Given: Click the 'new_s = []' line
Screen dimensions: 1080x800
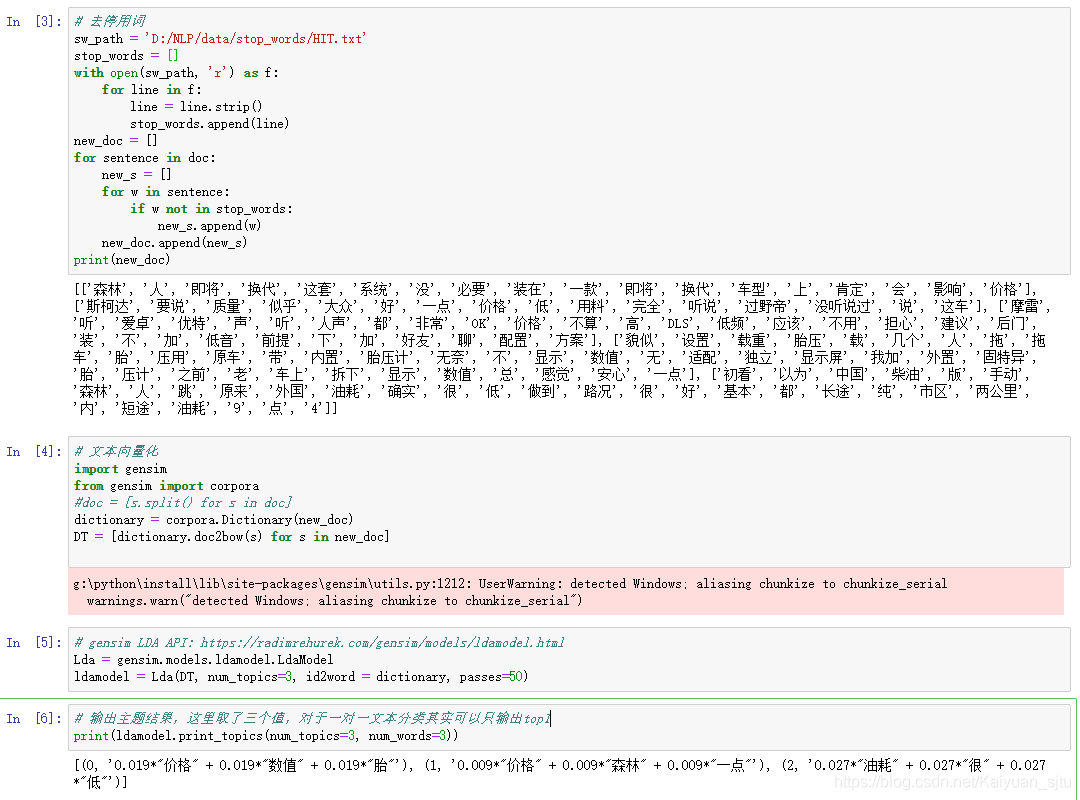Looking at the screenshot, I should tap(136, 174).
